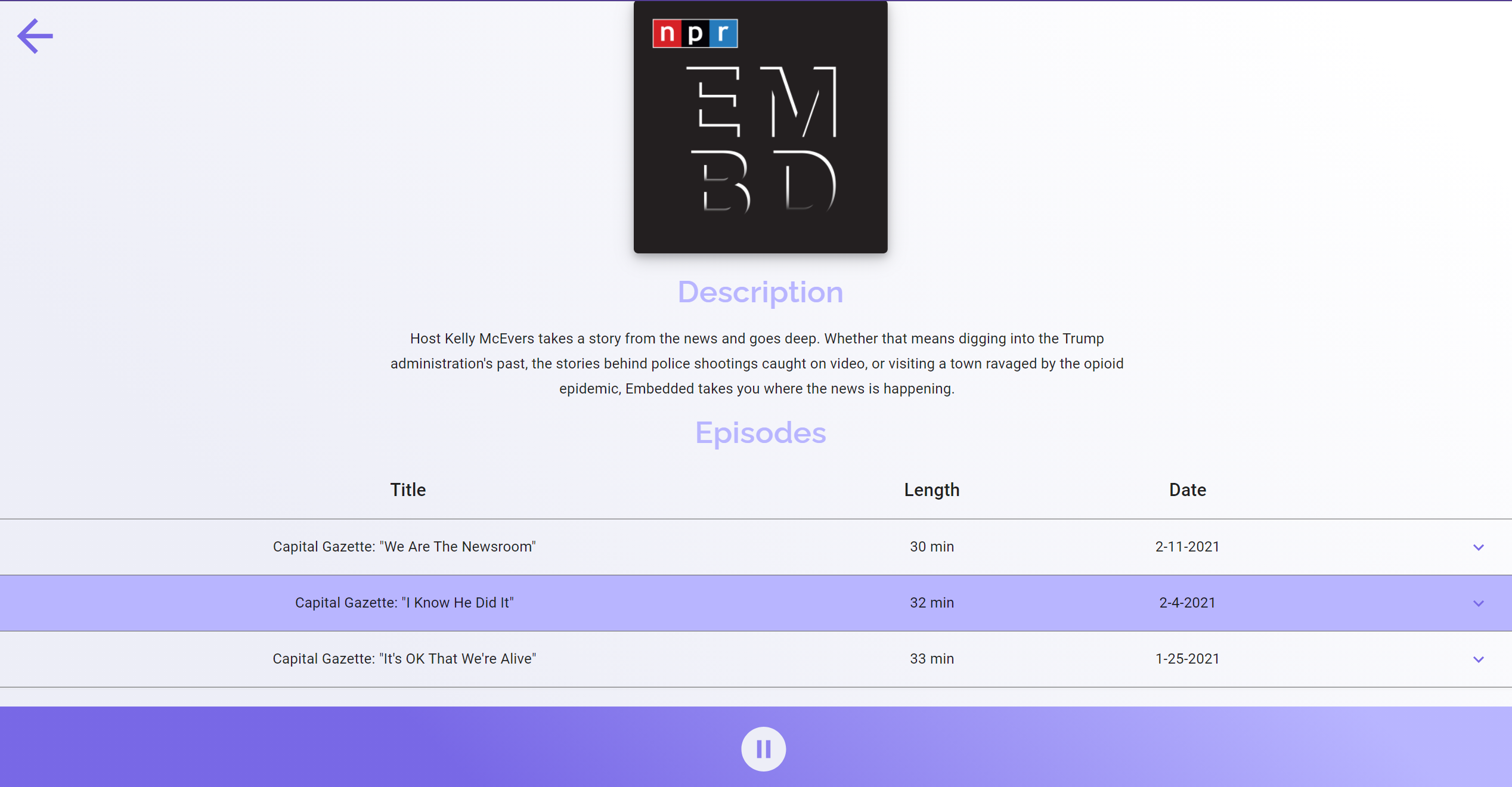
Task: Click the date 1-25-2021
Action: tap(1188, 659)
